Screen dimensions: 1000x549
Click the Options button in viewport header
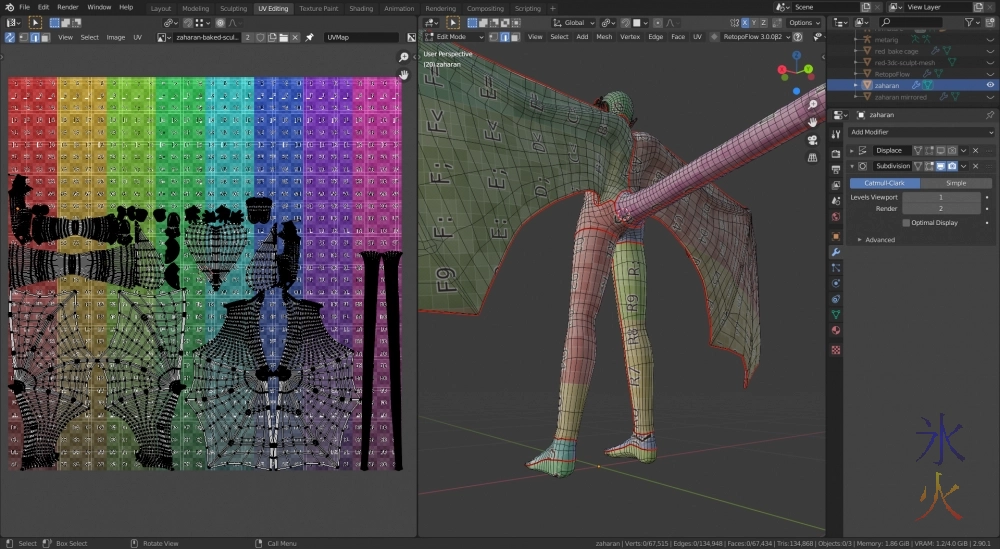[x=803, y=22]
